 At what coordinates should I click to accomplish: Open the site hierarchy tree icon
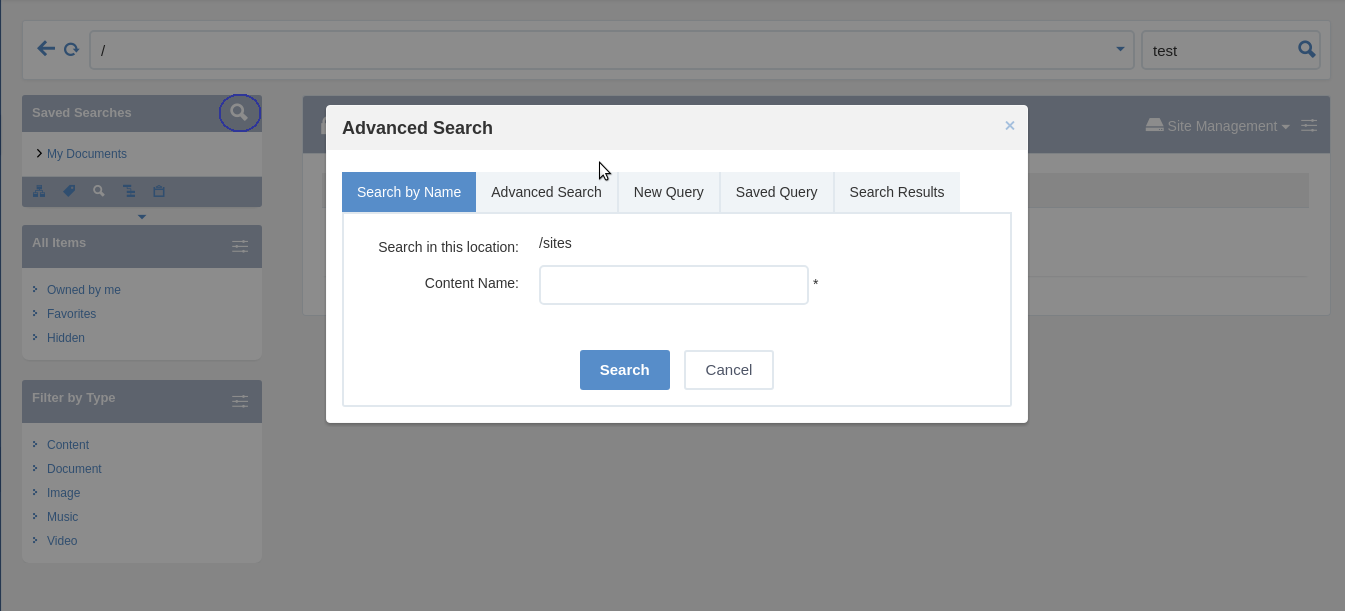click(x=39, y=191)
